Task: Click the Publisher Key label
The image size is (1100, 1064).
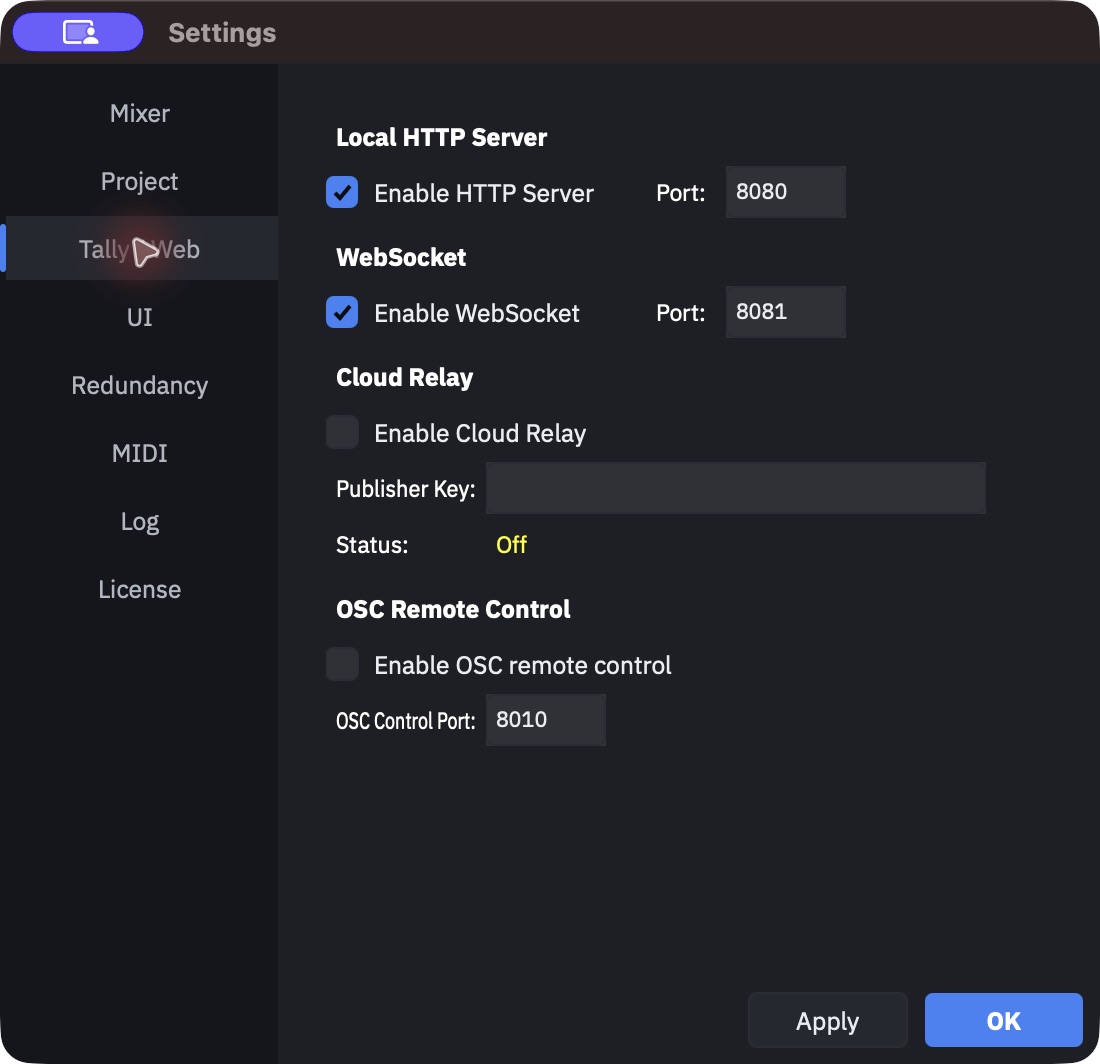Action: pyautogui.click(x=405, y=489)
